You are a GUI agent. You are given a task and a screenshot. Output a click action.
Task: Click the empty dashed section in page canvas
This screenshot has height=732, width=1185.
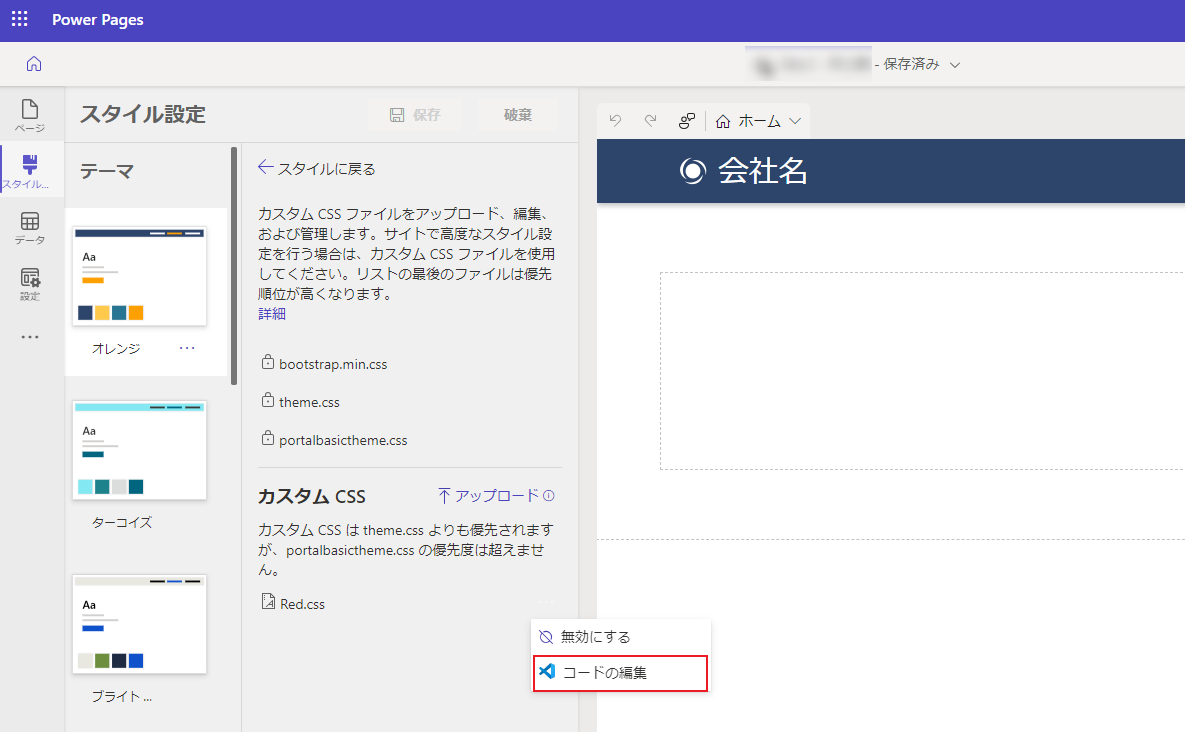tap(922, 371)
